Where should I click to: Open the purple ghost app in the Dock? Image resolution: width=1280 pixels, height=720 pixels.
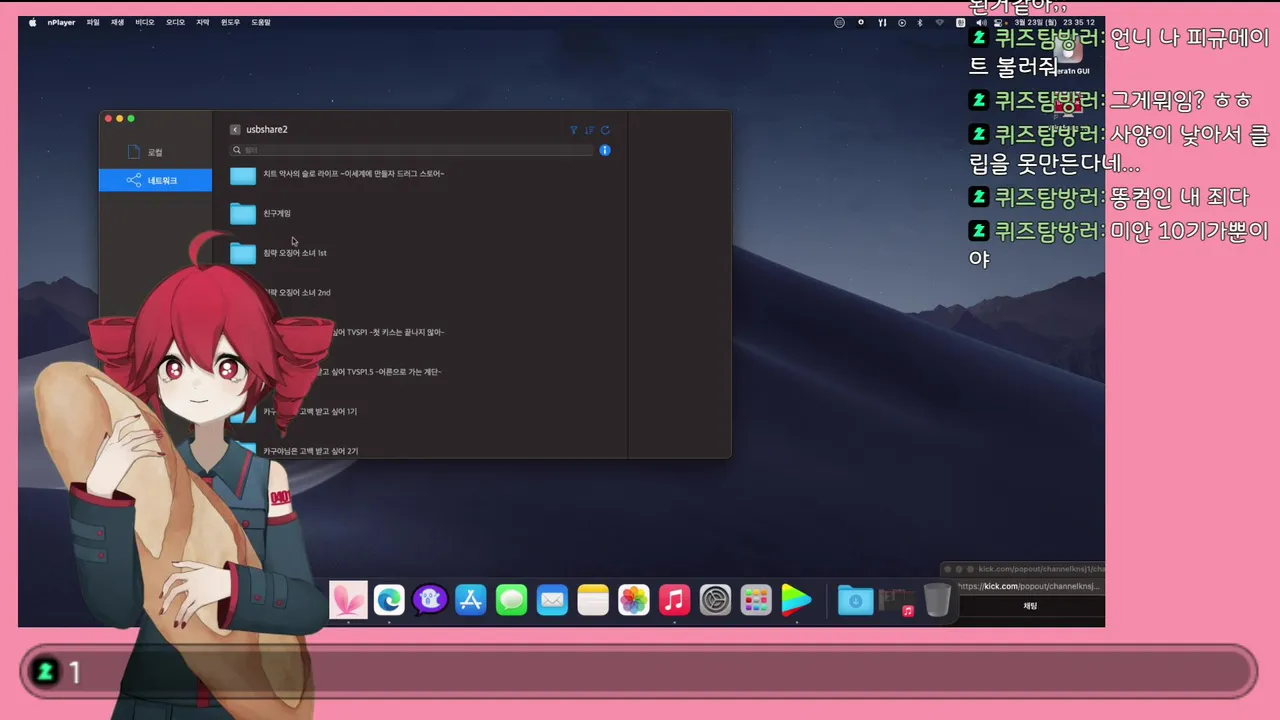coord(430,600)
